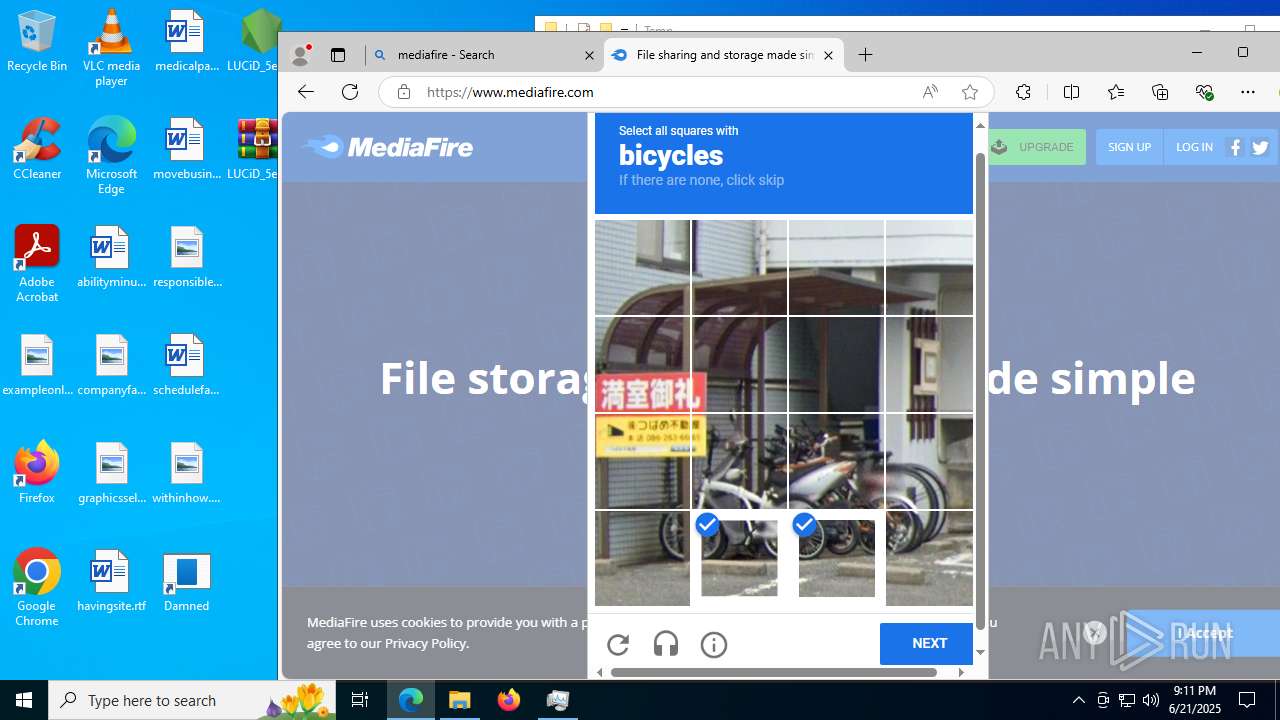This screenshot has height=720, width=1280.
Task: Open the Edge profile icon
Action: pyautogui.click(x=300, y=55)
